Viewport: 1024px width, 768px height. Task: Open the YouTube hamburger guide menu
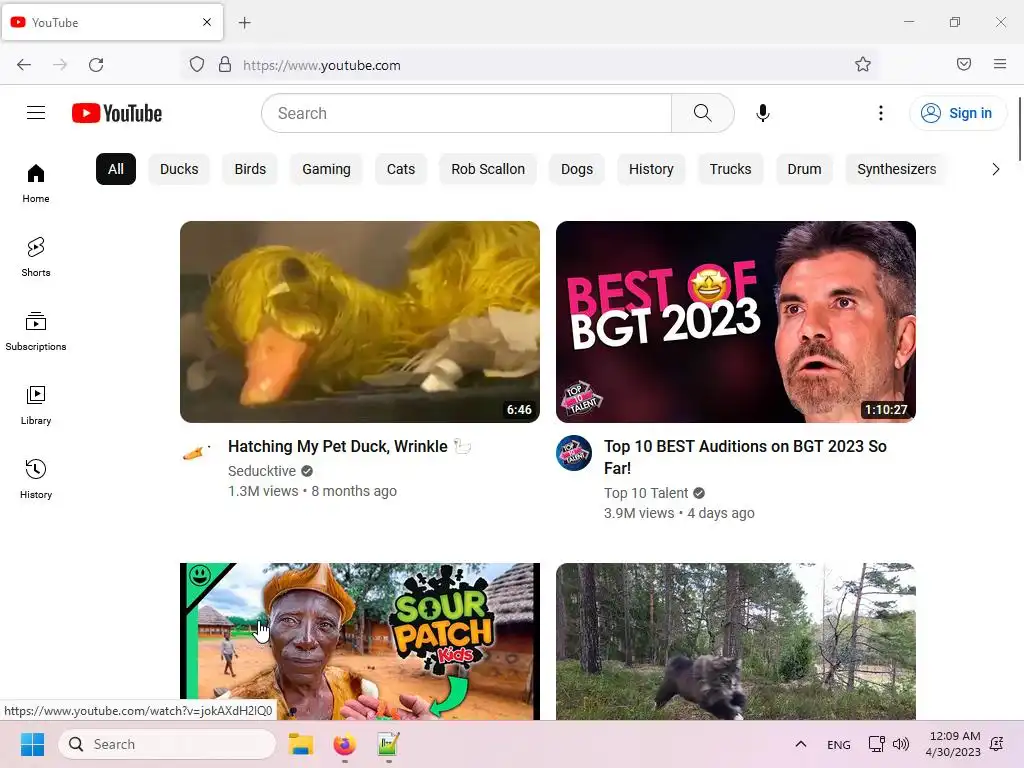(x=36, y=113)
